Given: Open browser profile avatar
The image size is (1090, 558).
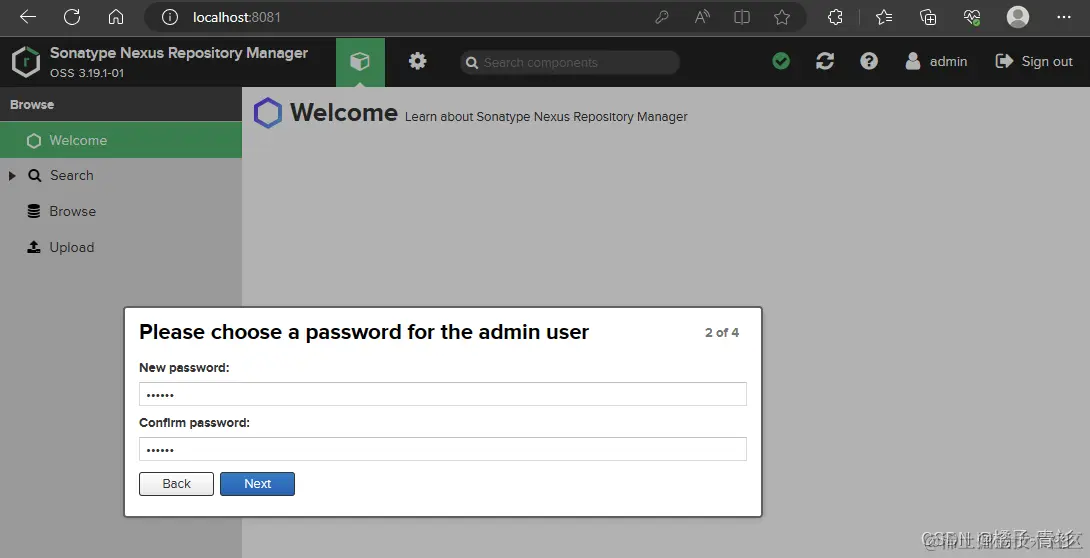Looking at the screenshot, I should point(1018,17).
